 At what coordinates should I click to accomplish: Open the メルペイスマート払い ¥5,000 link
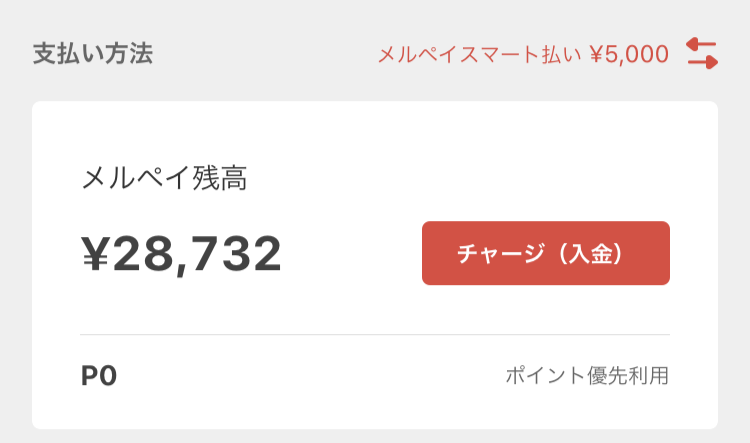[523, 54]
